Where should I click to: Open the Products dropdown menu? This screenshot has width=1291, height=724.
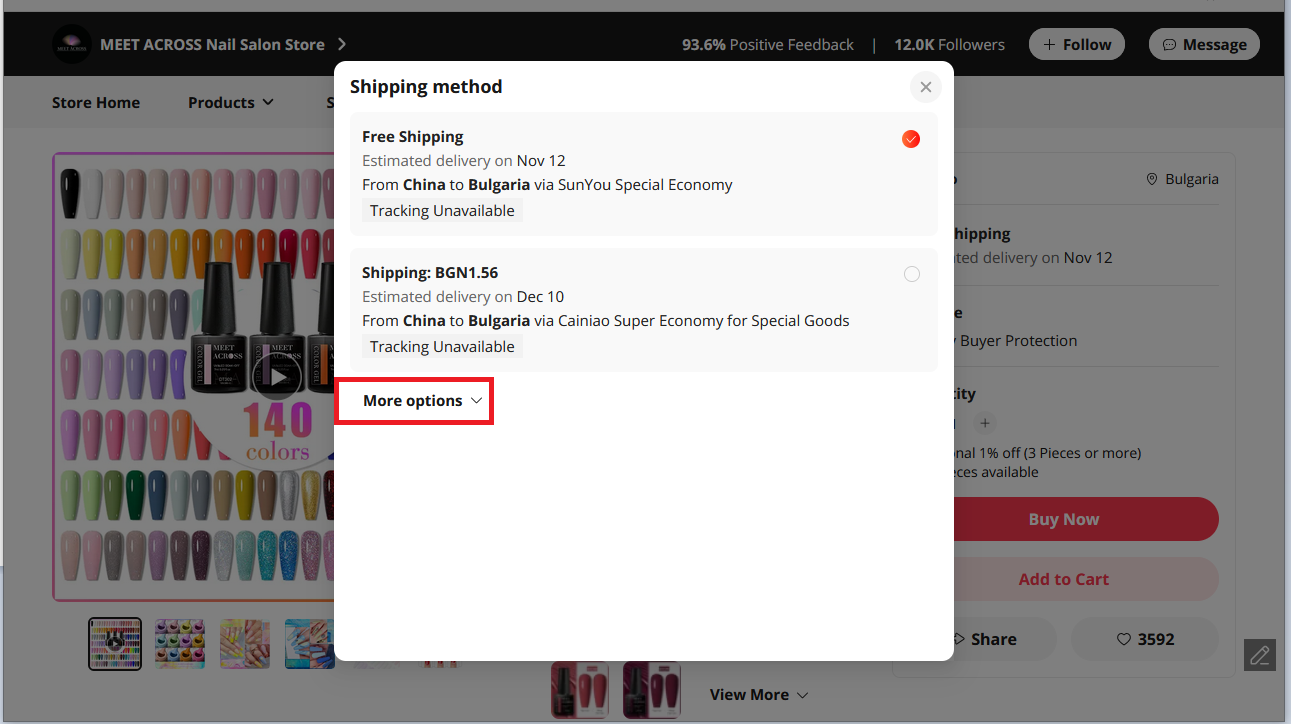[230, 102]
